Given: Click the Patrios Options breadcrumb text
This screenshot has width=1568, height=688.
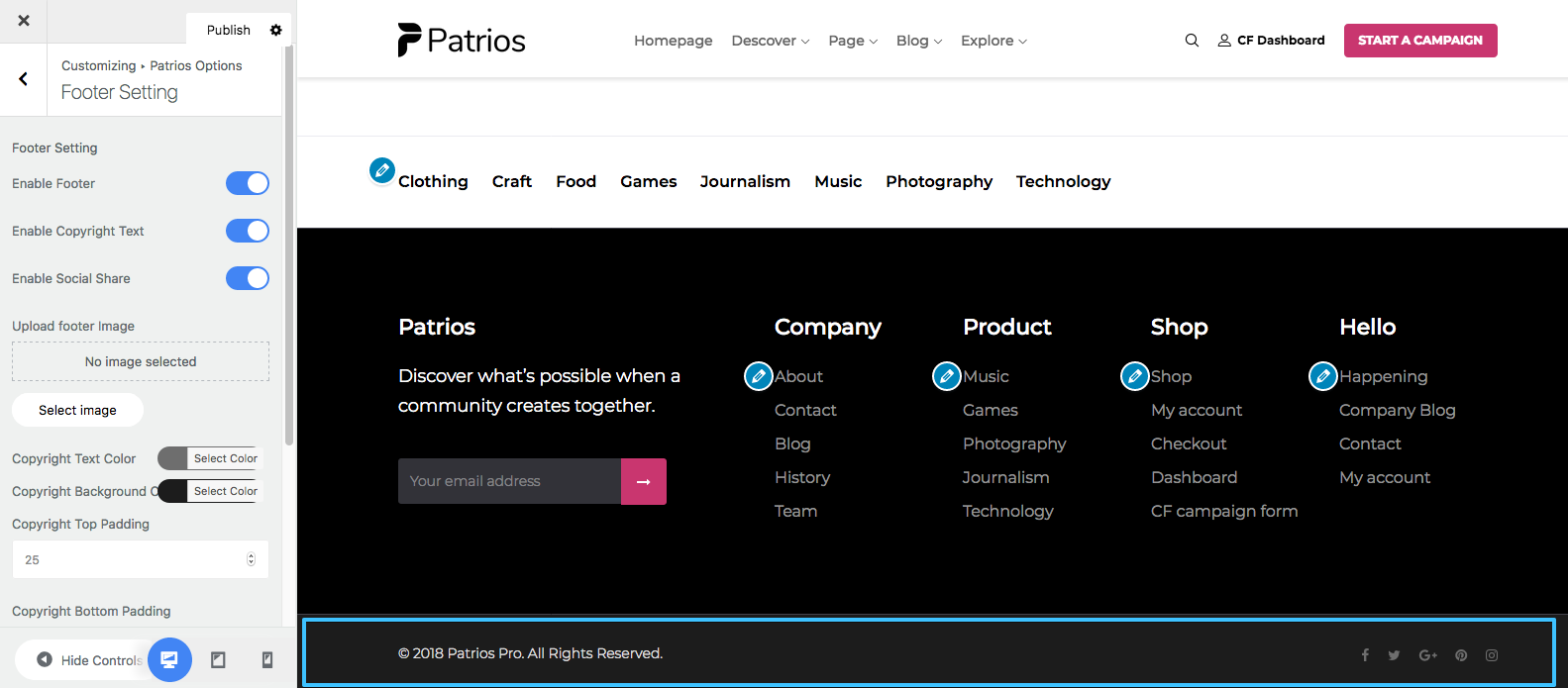Looking at the screenshot, I should pyautogui.click(x=196, y=65).
